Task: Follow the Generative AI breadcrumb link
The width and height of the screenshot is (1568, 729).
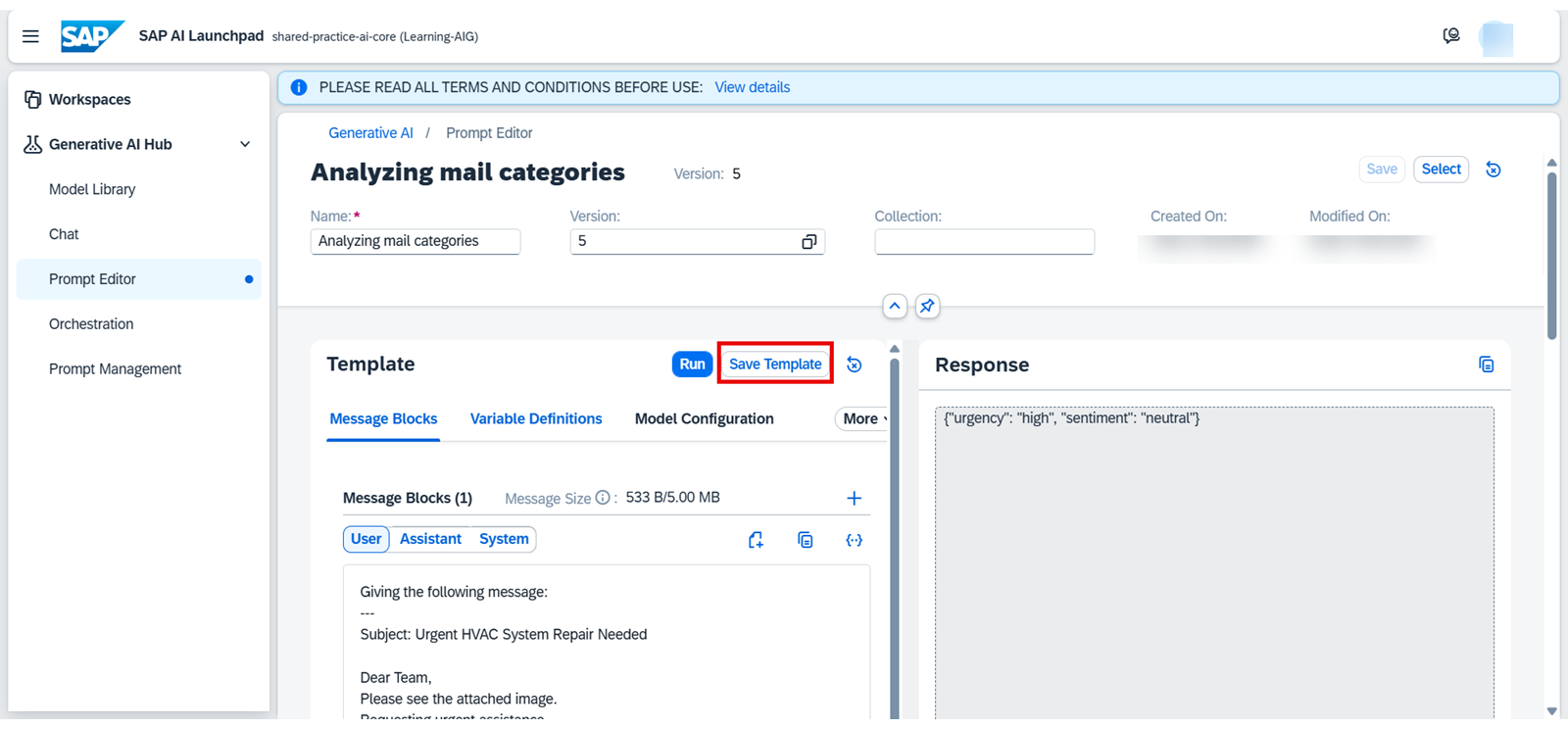Action: [370, 133]
